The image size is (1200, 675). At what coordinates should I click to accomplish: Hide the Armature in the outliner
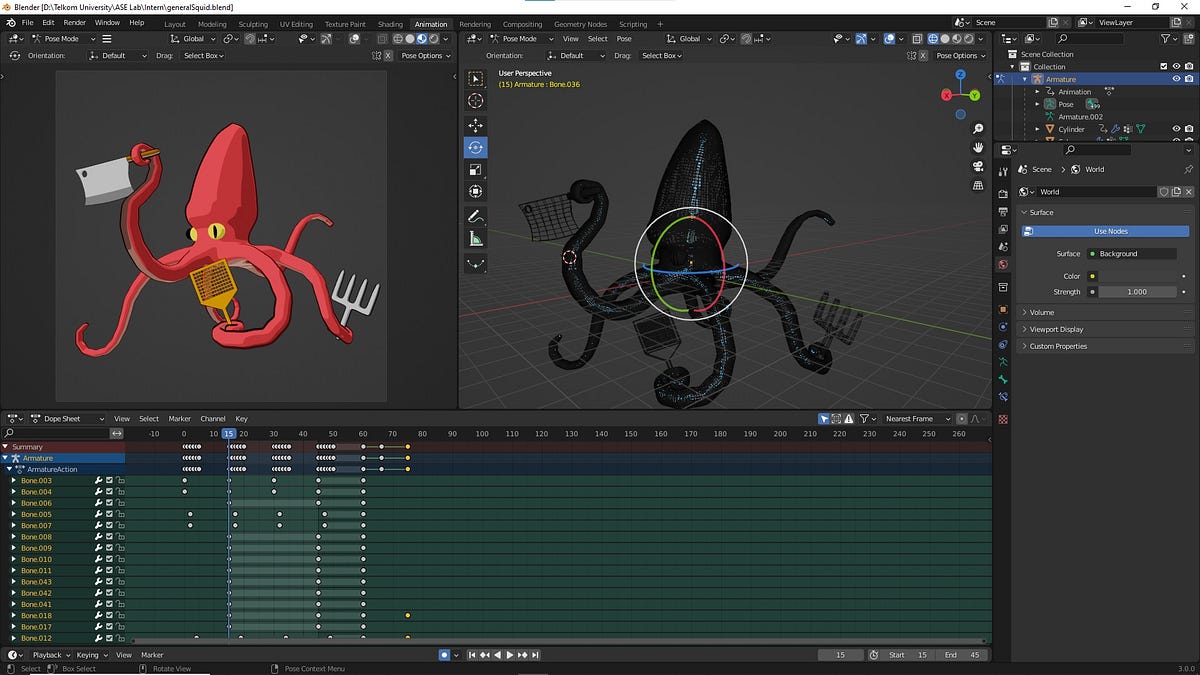[x=1176, y=79]
